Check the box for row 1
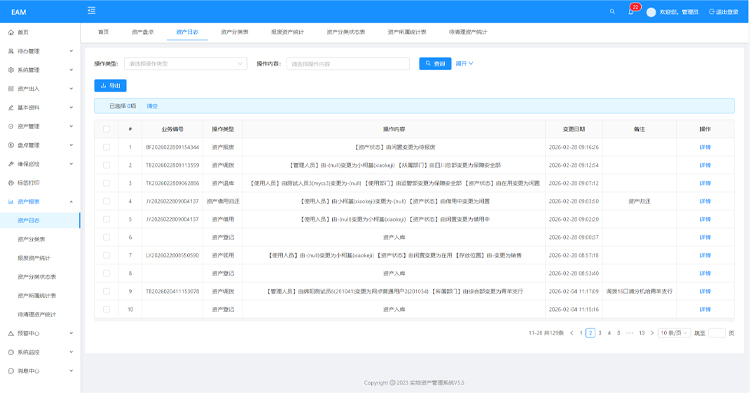The image size is (750, 394). 106,147
